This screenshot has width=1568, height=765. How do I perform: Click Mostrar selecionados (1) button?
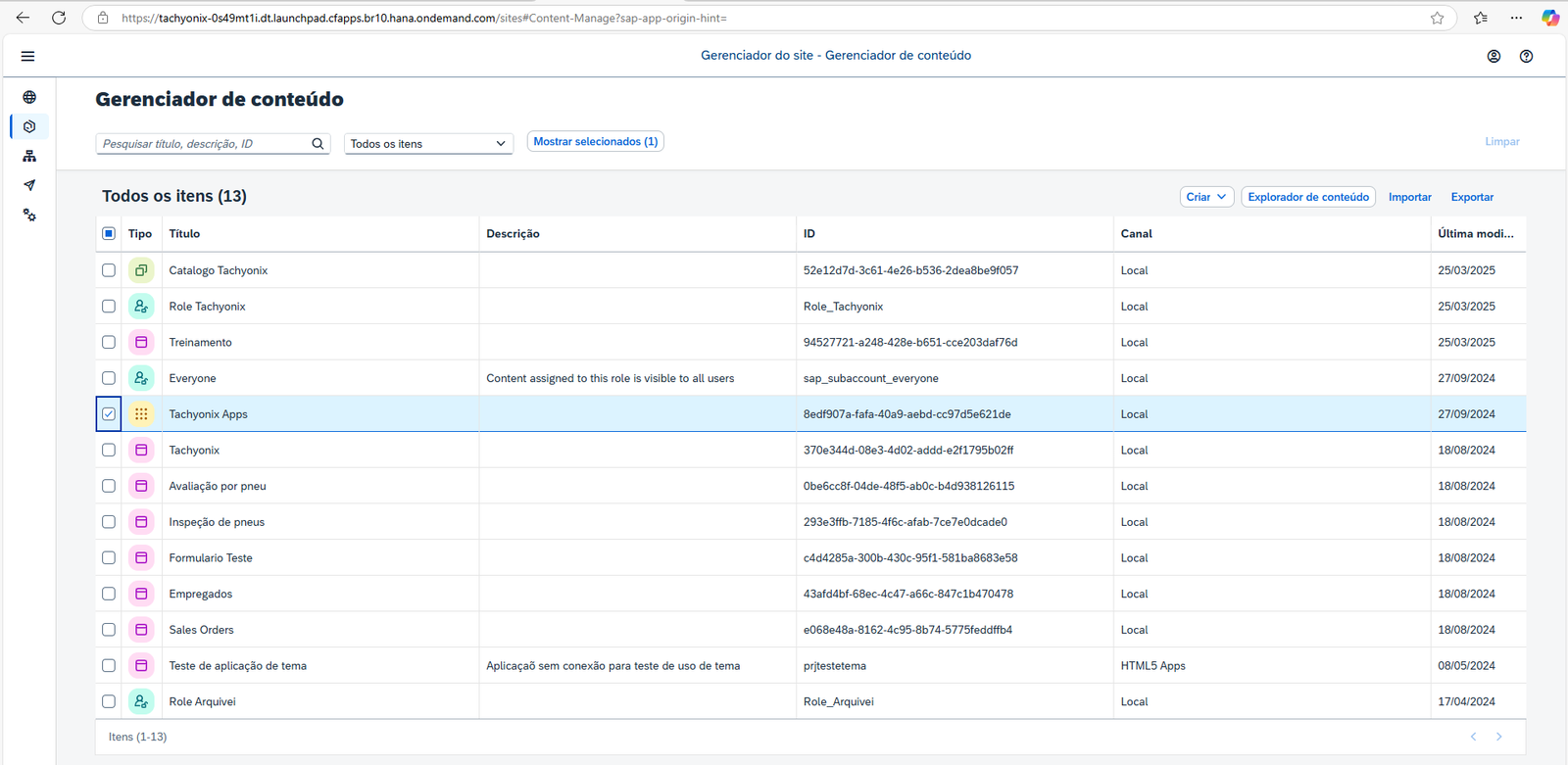coord(596,141)
